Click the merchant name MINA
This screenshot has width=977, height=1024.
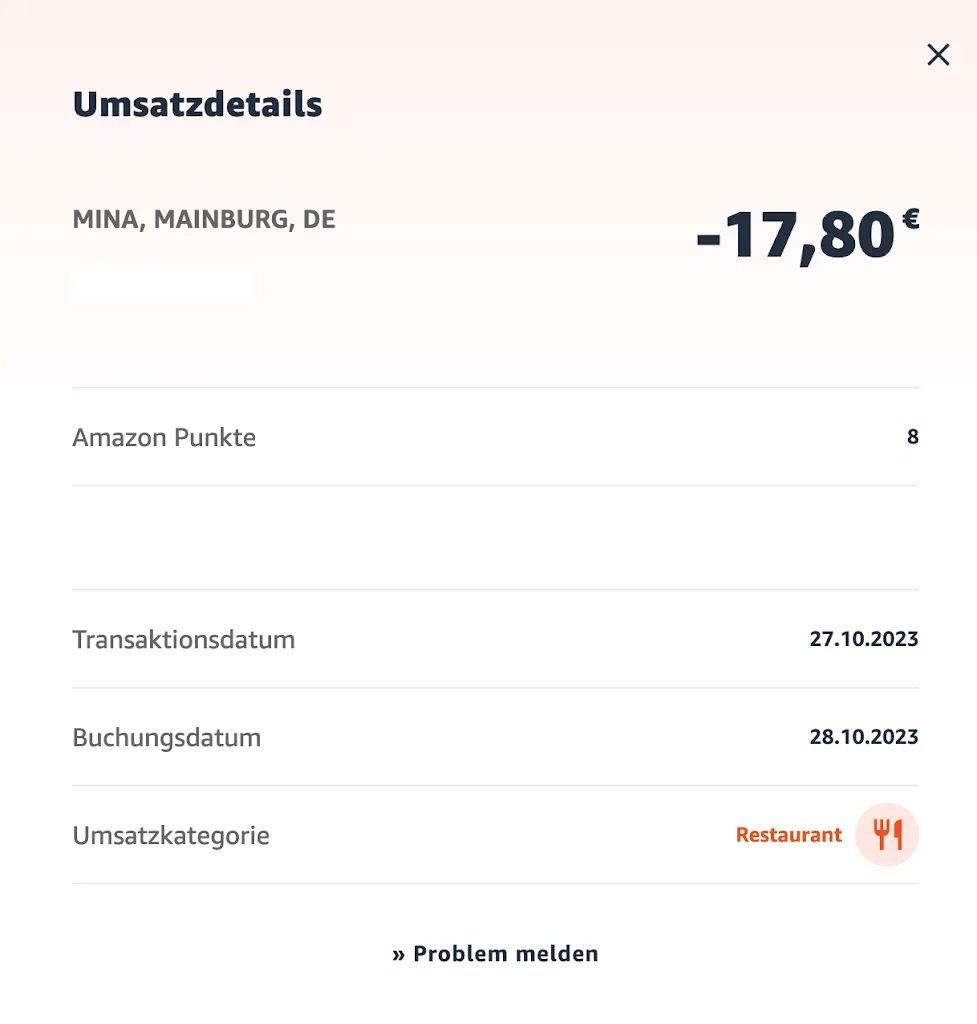click(x=106, y=220)
